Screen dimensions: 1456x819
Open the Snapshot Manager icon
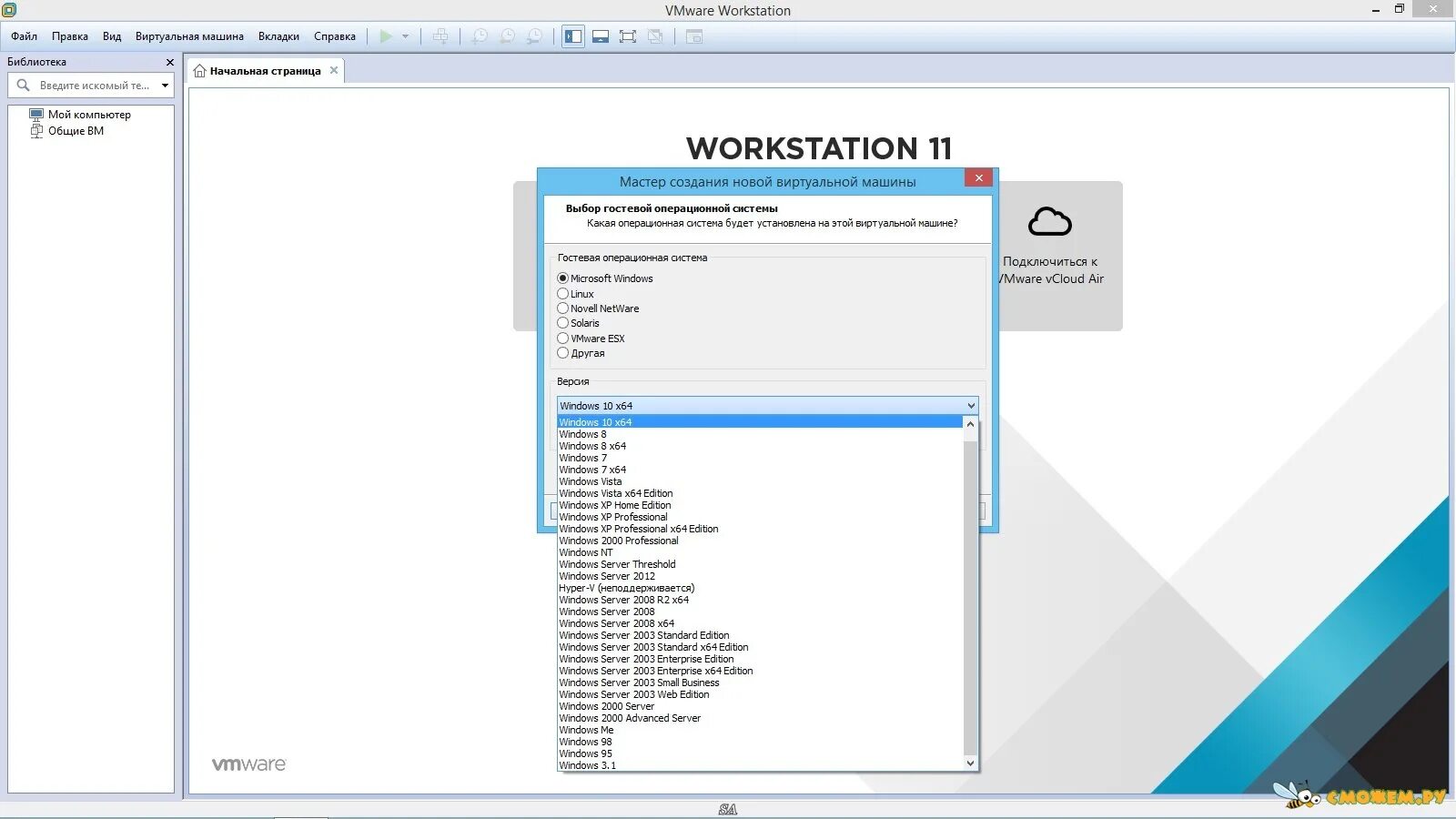535,36
